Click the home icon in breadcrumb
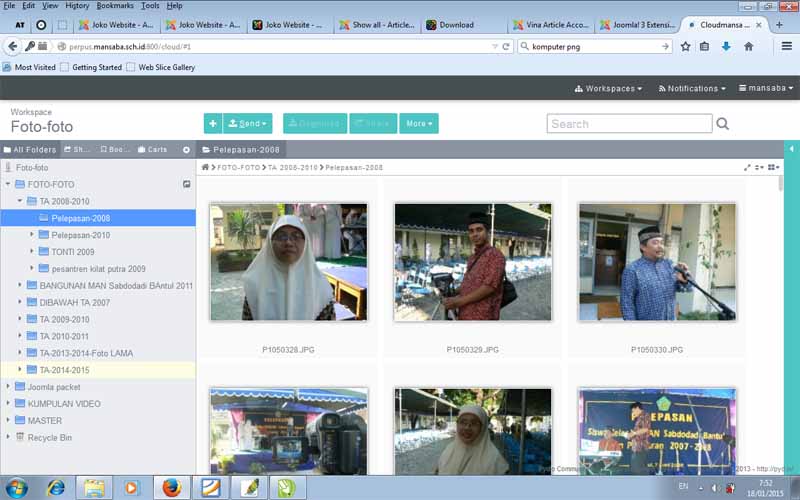Viewport: 800px width, 500px height. point(206,167)
